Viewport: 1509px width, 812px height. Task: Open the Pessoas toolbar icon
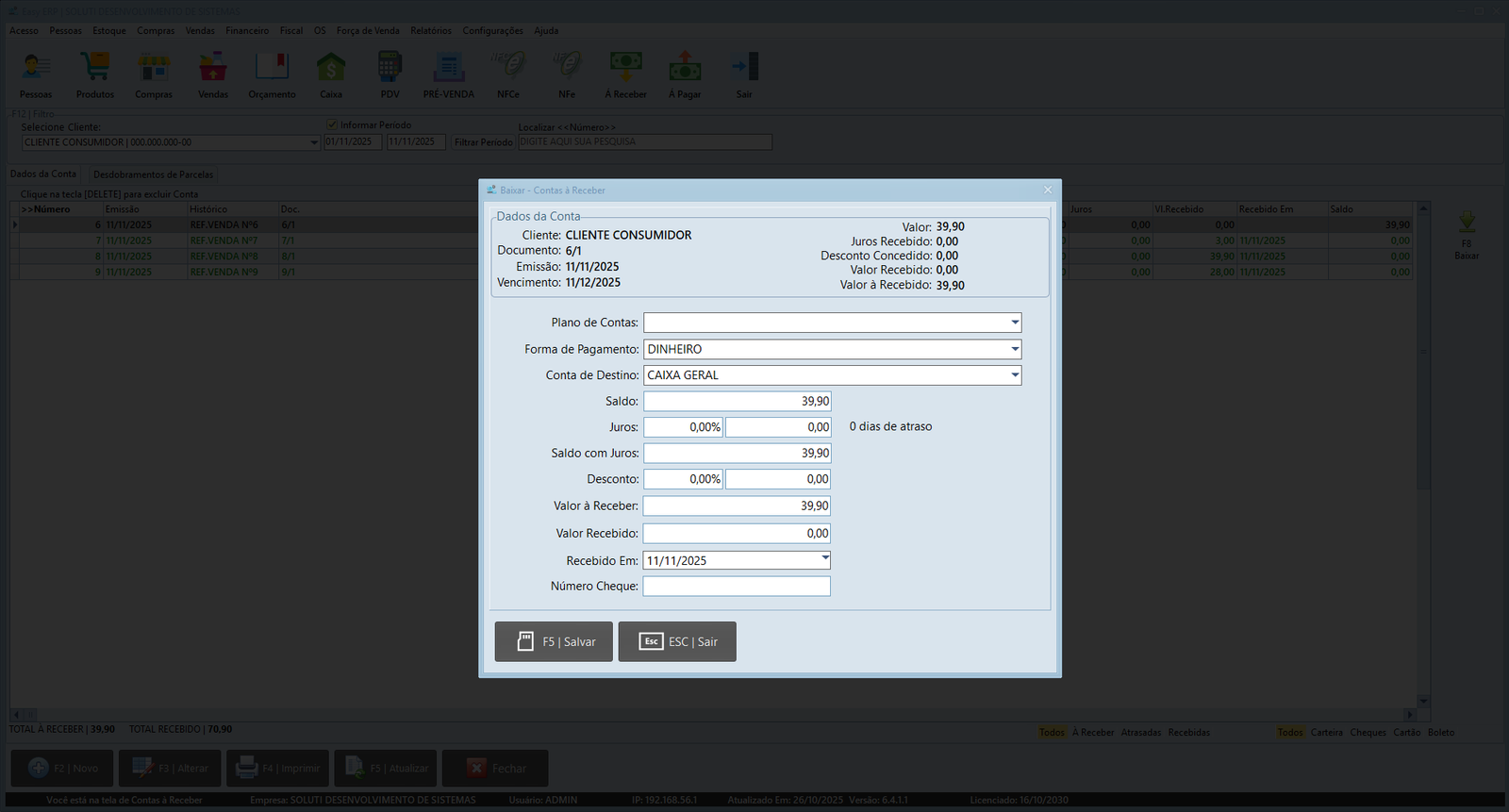coord(36,68)
